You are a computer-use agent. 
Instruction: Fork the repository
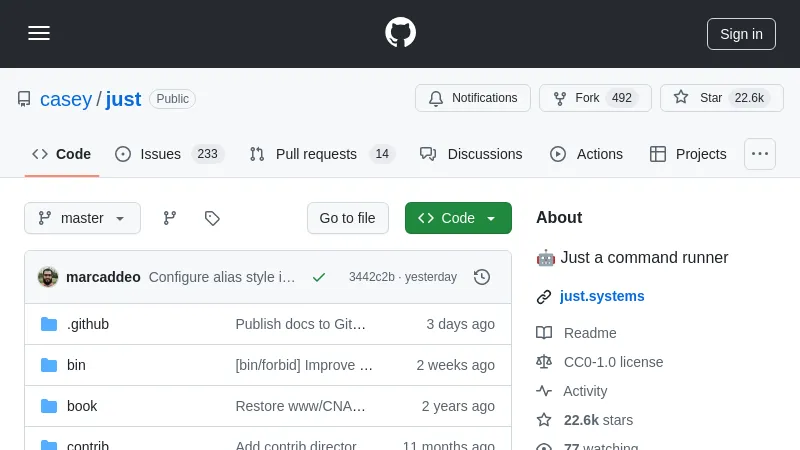coord(587,98)
